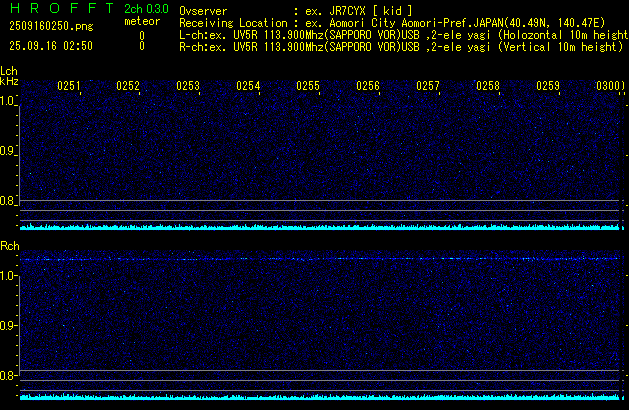The image size is (629, 410).
Task: Click the Receiving Location Aomori City line
Action: 392,23
